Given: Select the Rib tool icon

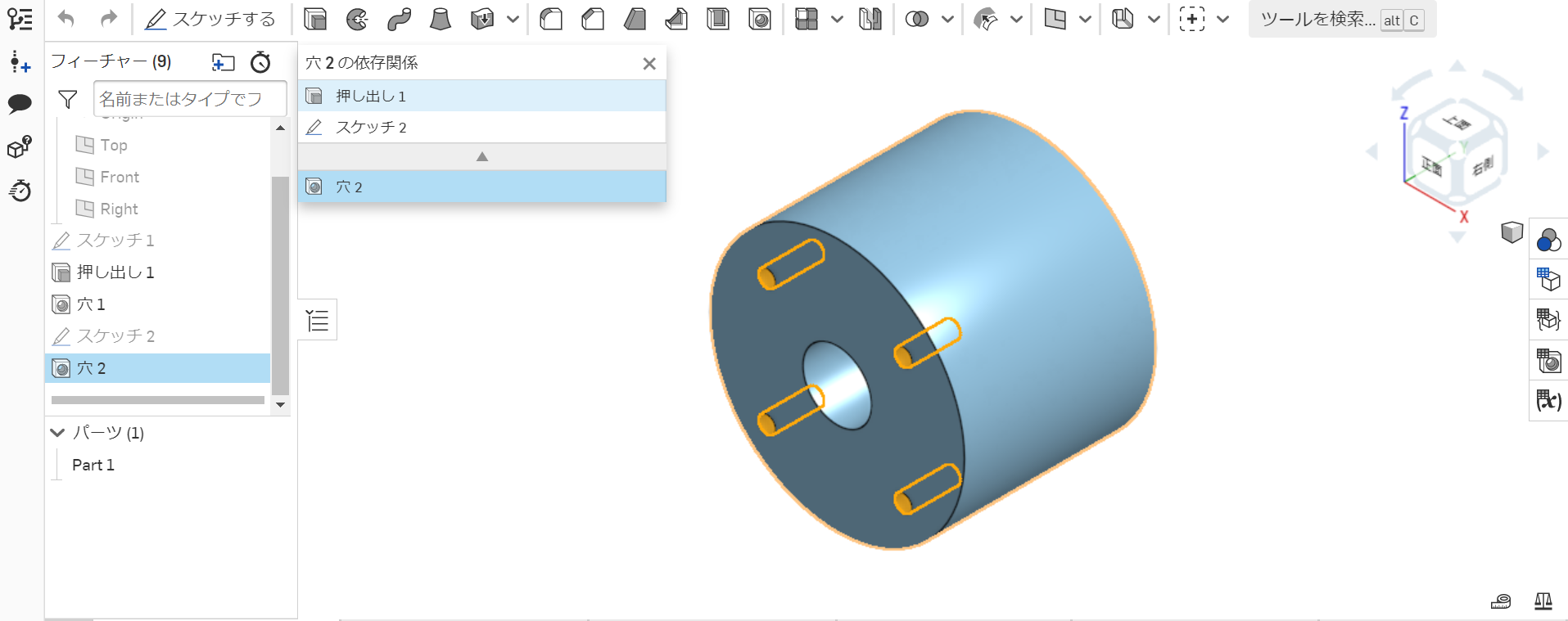Looking at the screenshot, I should tap(676, 19).
